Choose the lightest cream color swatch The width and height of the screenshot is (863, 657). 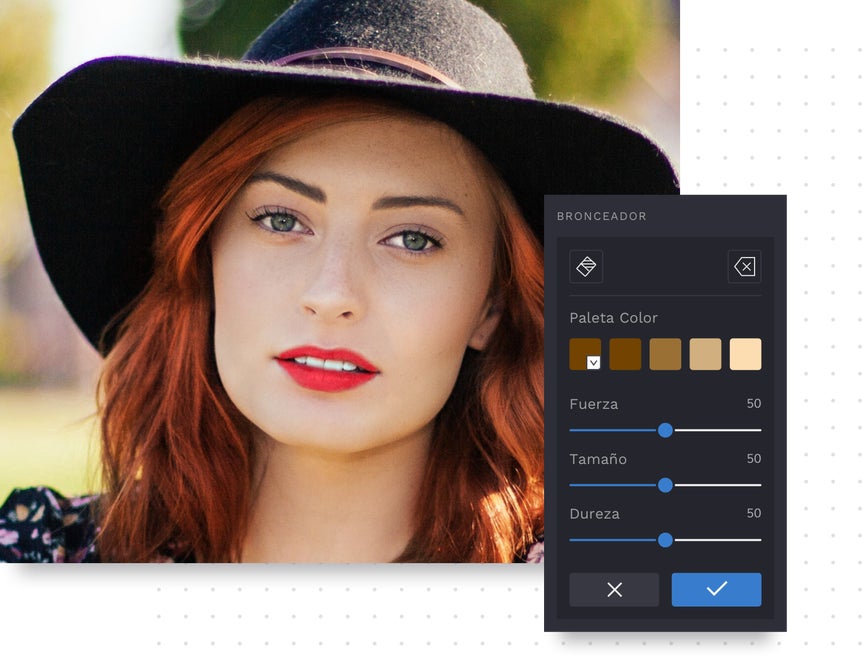(746, 354)
